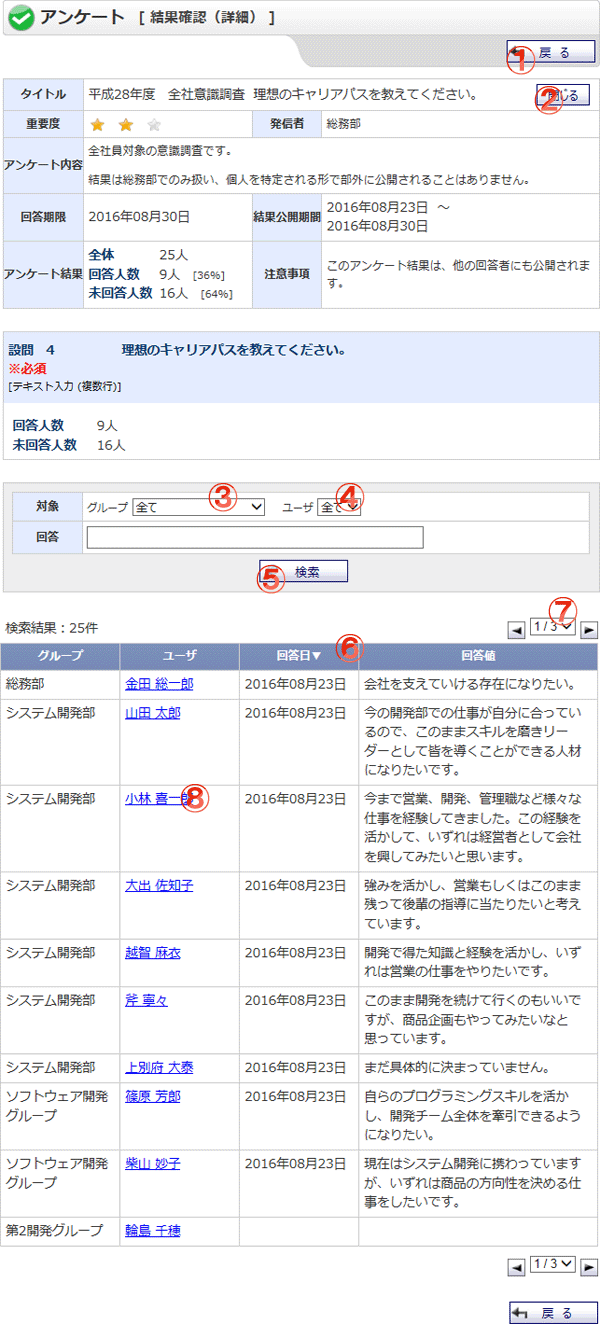This screenshot has width=600, height=1324.
Task: Click the second gold importance star
Action: pyautogui.click(x=126, y=125)
